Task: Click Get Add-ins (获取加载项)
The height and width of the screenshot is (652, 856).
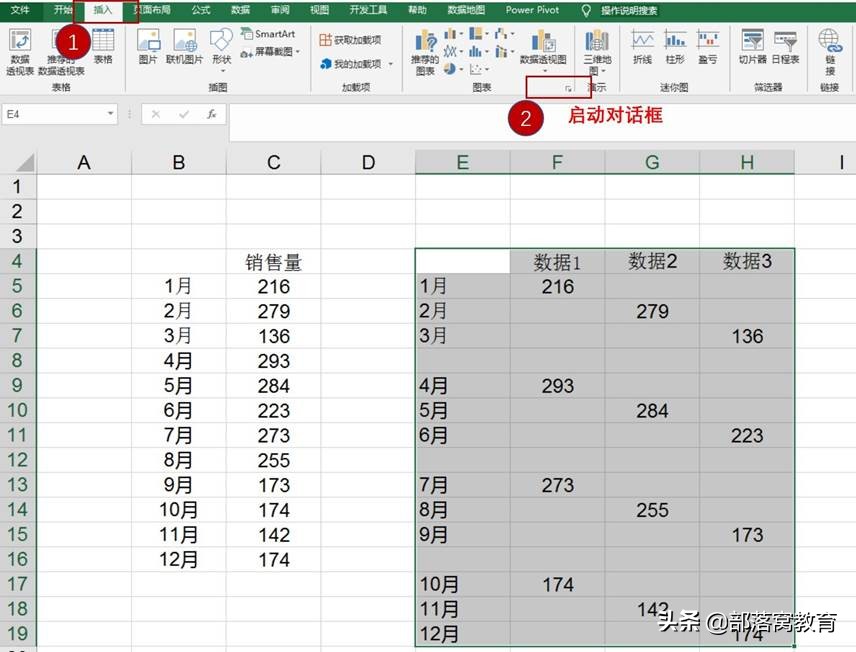Action: [x=350, y=40]
